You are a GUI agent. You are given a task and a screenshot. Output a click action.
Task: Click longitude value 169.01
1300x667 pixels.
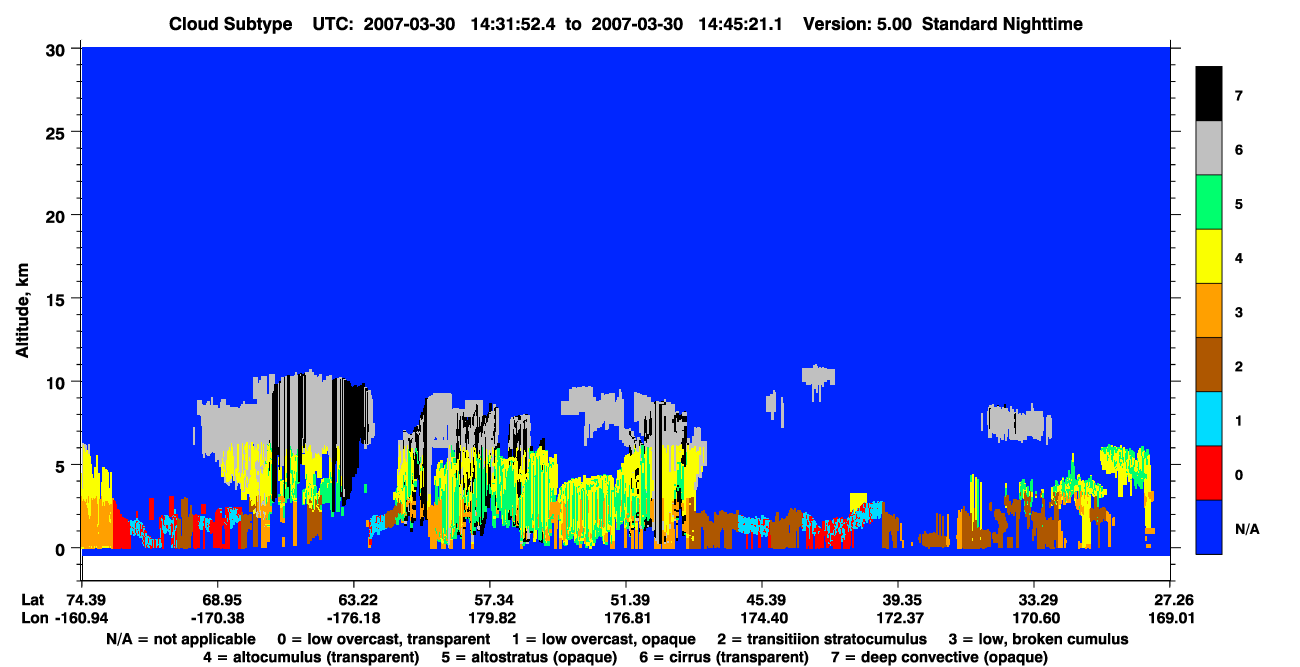point(1171,618)
